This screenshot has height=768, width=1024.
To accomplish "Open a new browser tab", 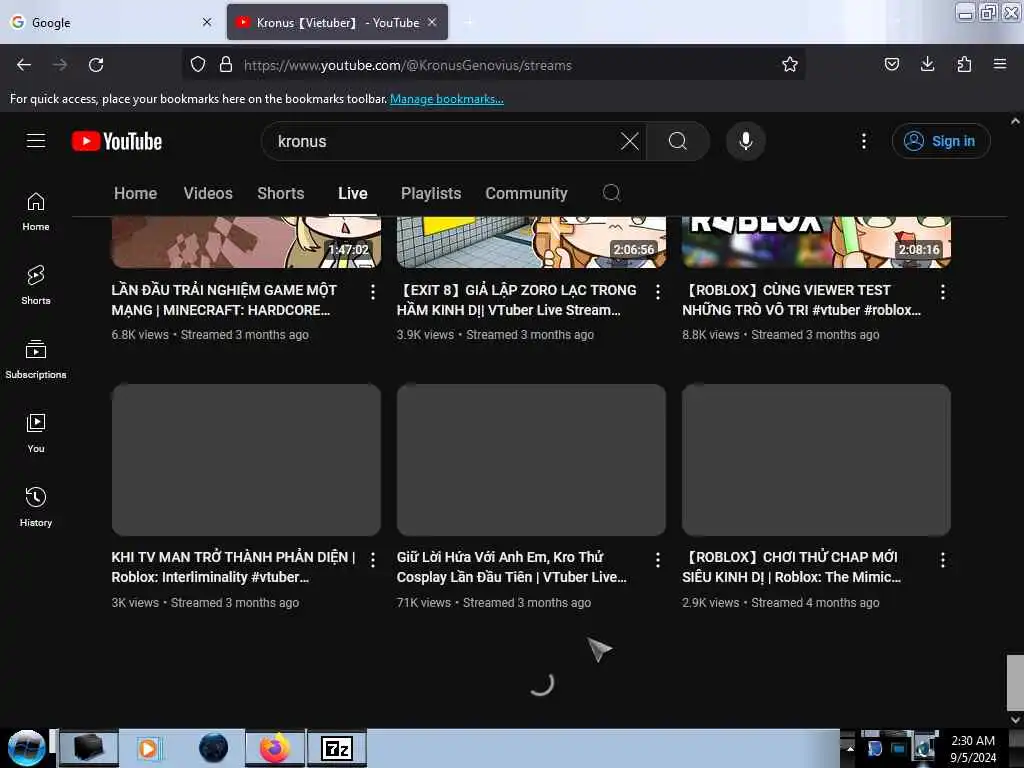I will [x=468, y=22].
